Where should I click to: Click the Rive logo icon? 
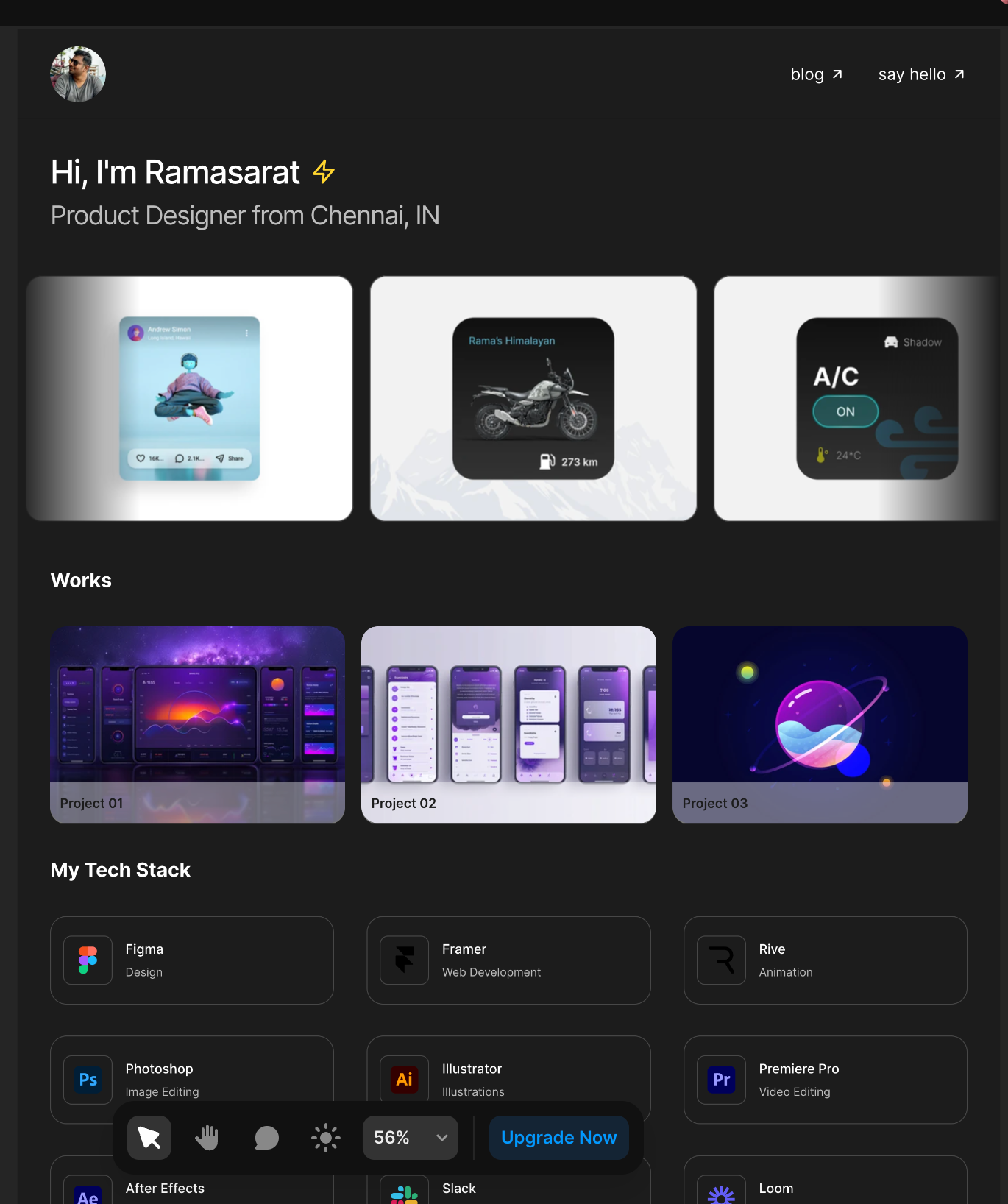pos(722,960)
